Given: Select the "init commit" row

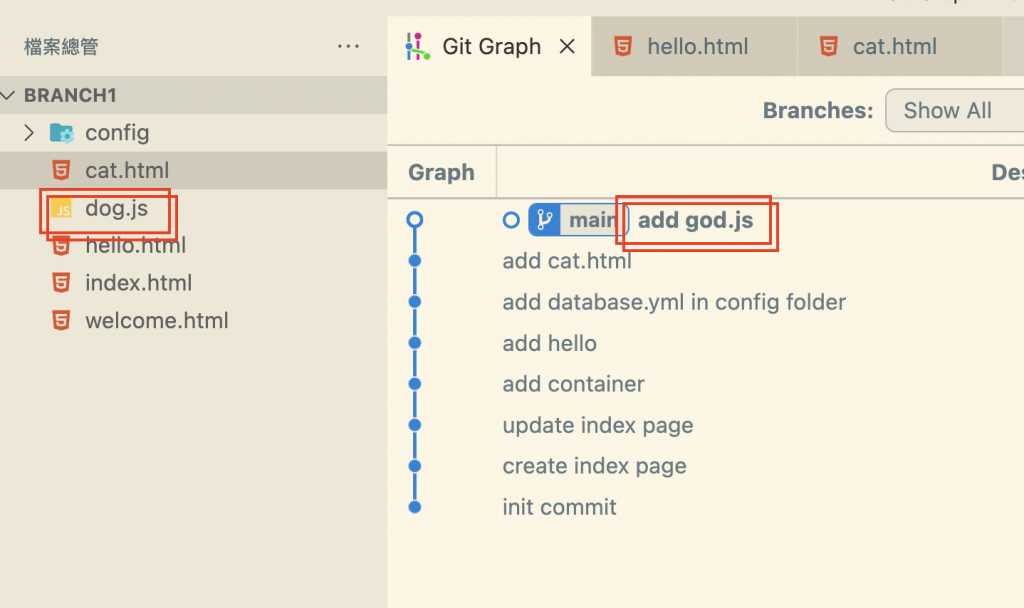Looking at the screenshot, I should (559, 507).
